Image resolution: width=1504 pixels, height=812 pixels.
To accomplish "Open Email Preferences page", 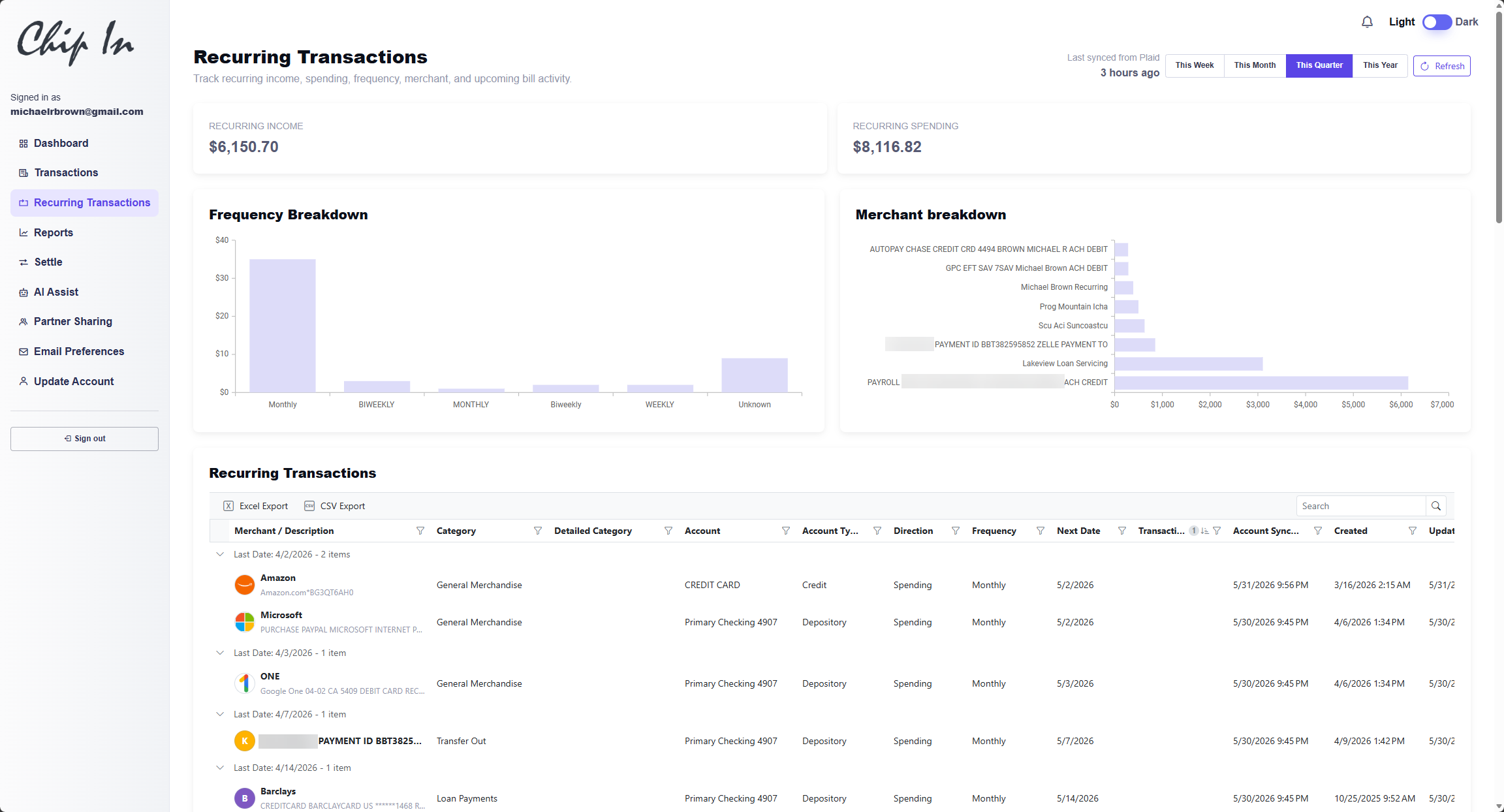I will 84,351.
